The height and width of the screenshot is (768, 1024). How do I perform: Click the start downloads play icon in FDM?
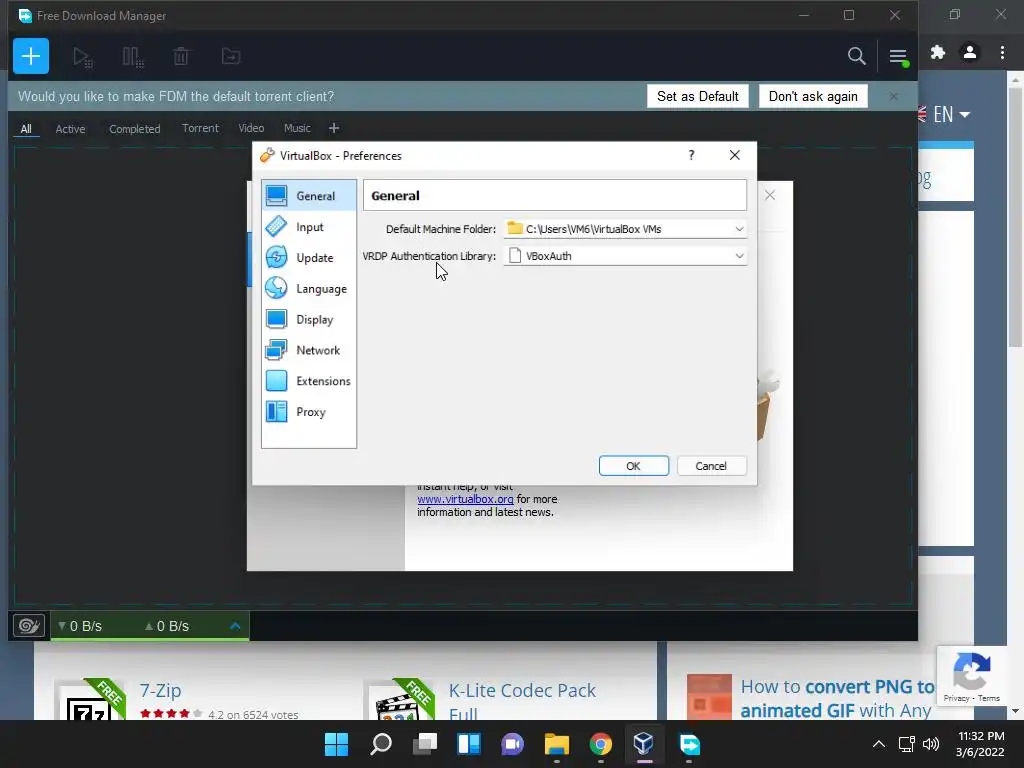click(x=82, y=57)
